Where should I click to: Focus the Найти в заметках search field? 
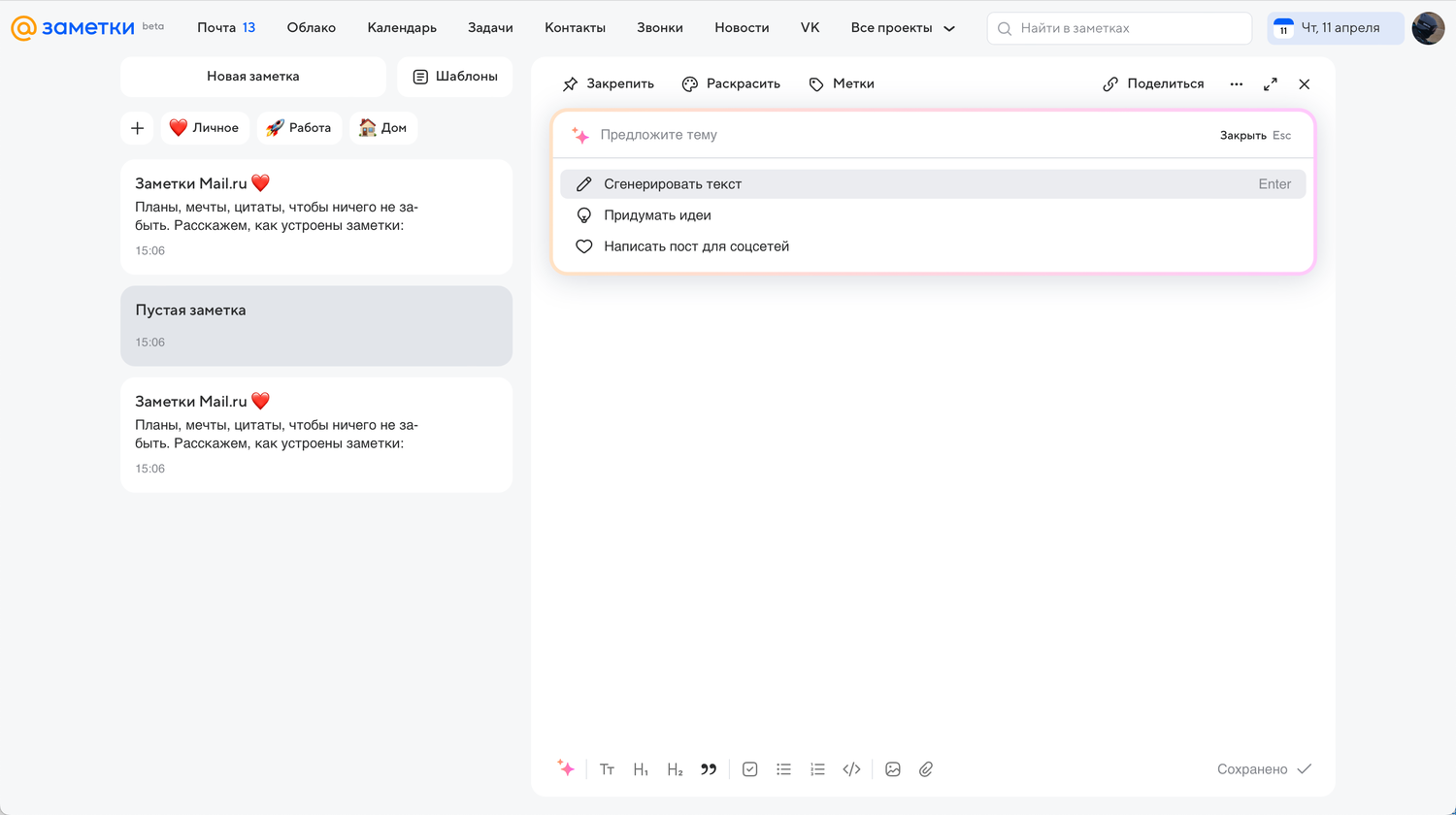(x=1126, y=29)
